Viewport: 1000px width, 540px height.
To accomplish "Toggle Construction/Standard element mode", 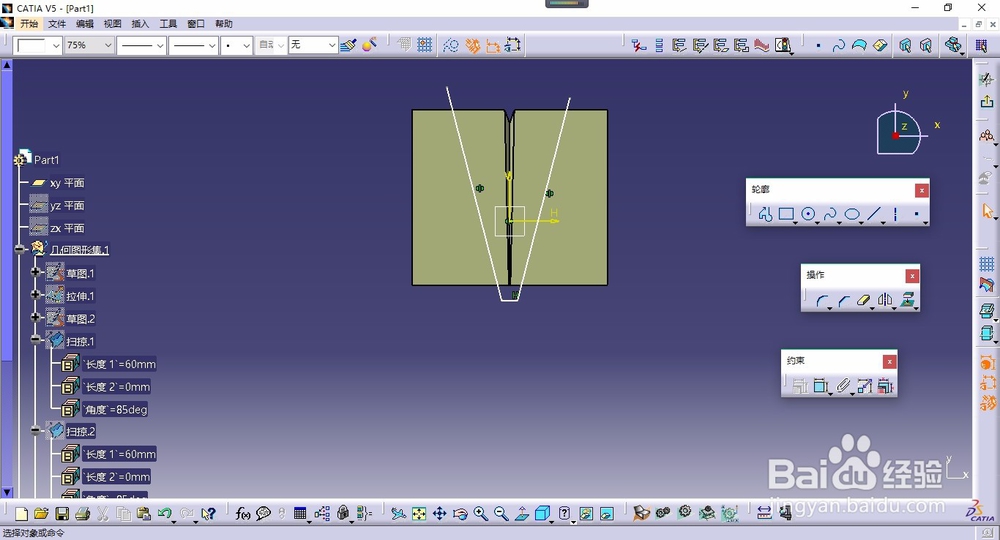I will (x=451, y=45).
